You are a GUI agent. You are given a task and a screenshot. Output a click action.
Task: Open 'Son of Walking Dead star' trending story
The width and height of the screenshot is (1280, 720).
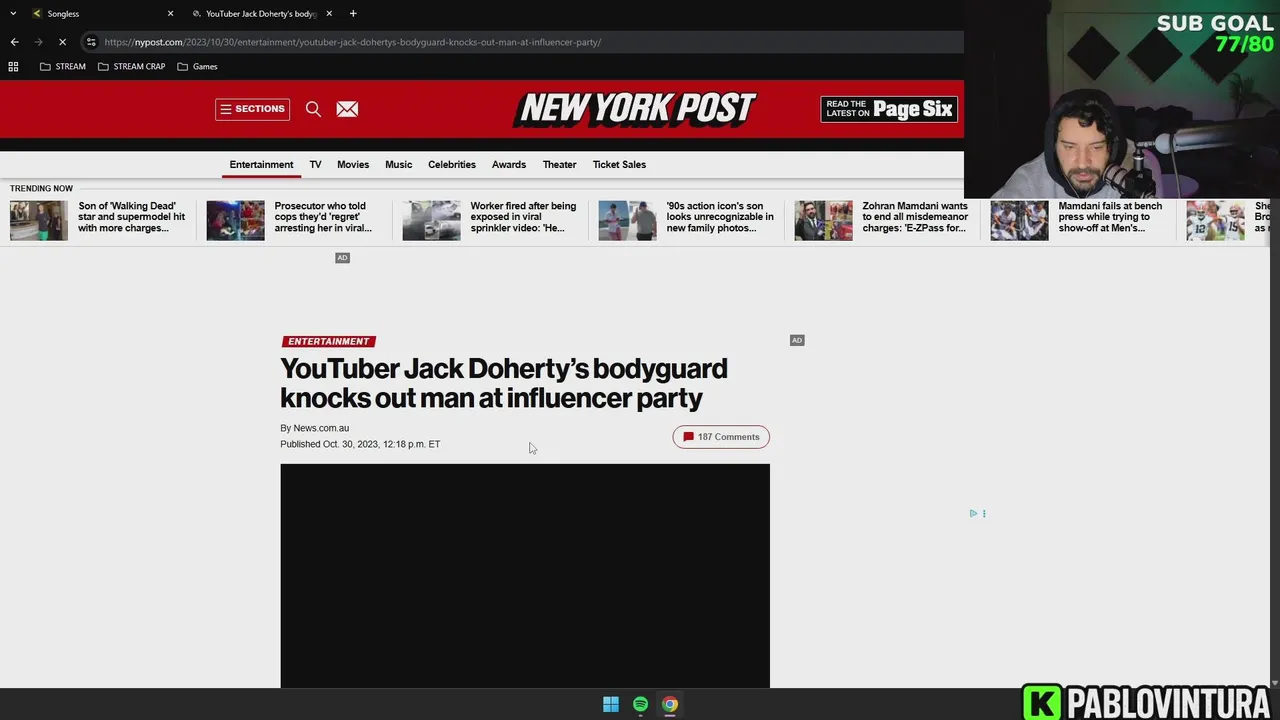[131, 217]
